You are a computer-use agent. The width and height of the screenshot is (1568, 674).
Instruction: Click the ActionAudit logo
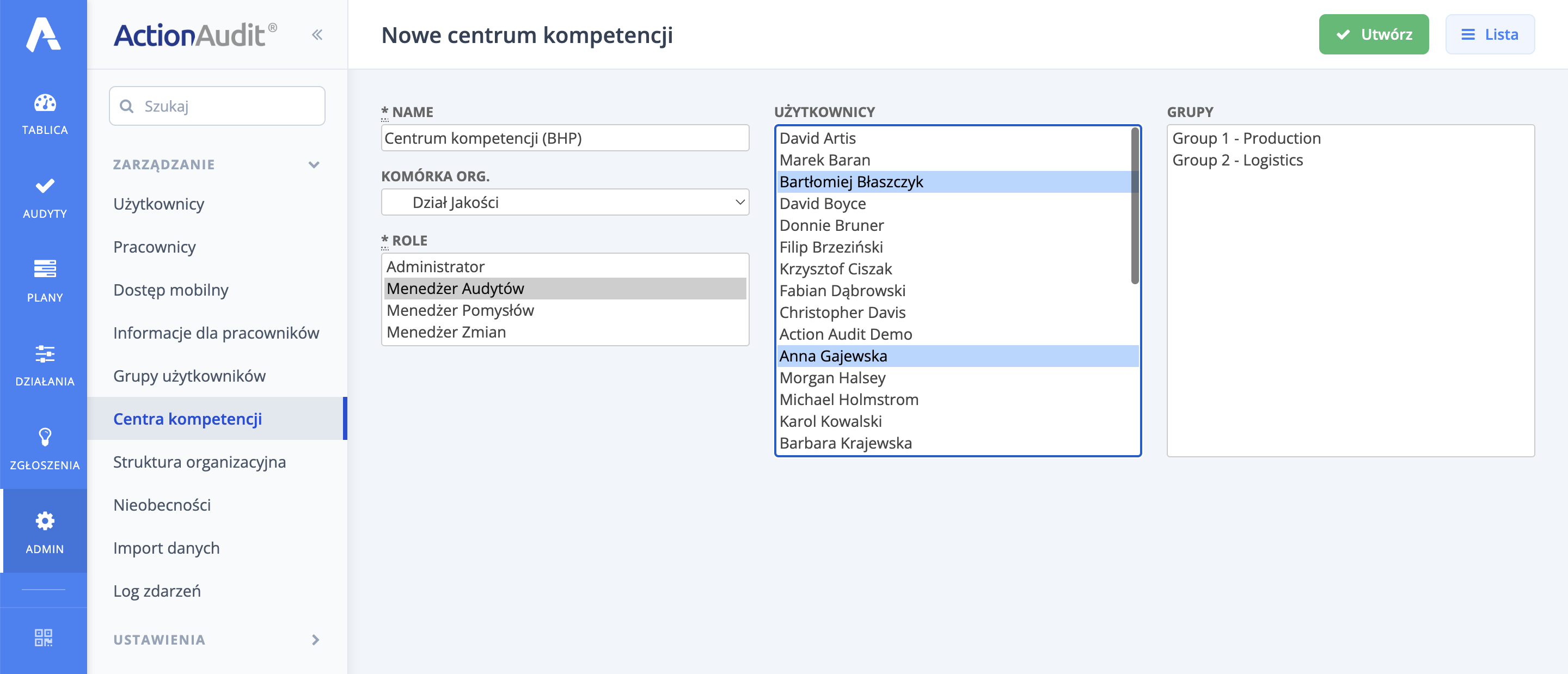pos(192,34)
